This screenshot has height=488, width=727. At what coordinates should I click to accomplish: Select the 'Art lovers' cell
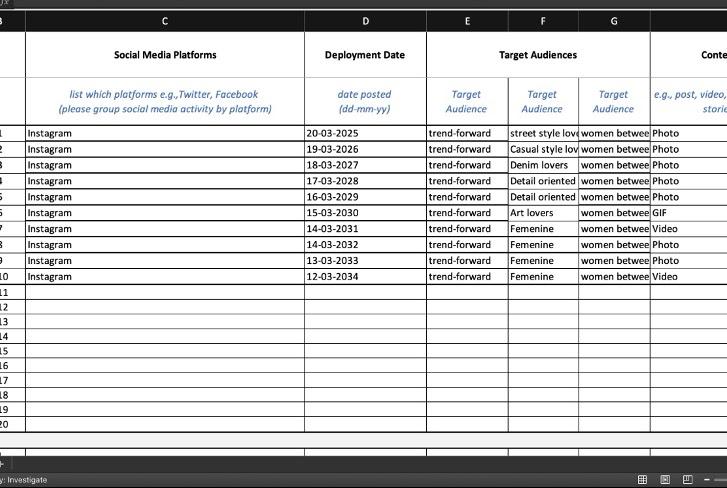tap(543, 213)
